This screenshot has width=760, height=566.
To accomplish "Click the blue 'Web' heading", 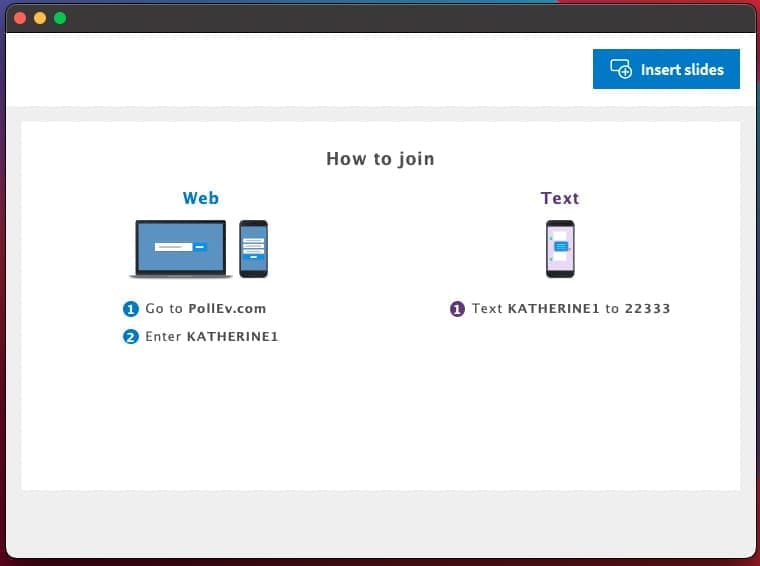I will click(x=201, y=198).
